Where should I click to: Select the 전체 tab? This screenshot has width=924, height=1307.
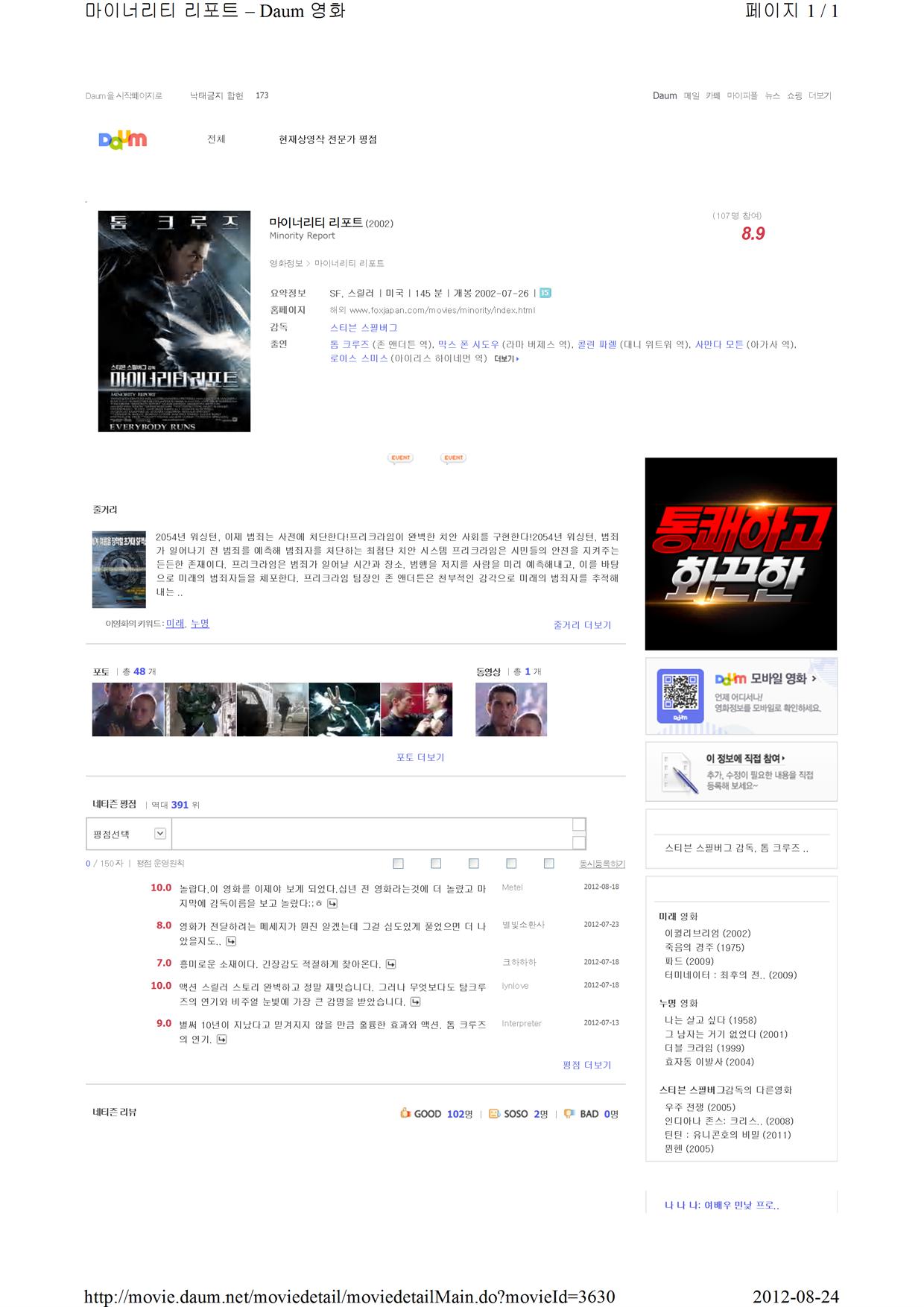pos(216,139)
